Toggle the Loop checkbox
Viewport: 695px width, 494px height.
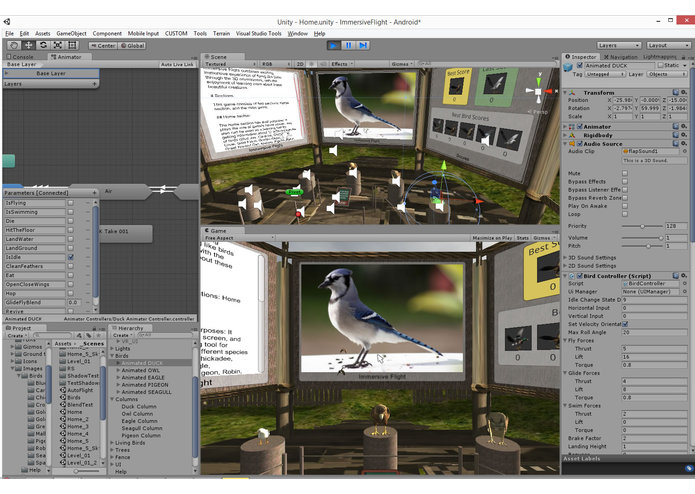click(x=625, y=214)
